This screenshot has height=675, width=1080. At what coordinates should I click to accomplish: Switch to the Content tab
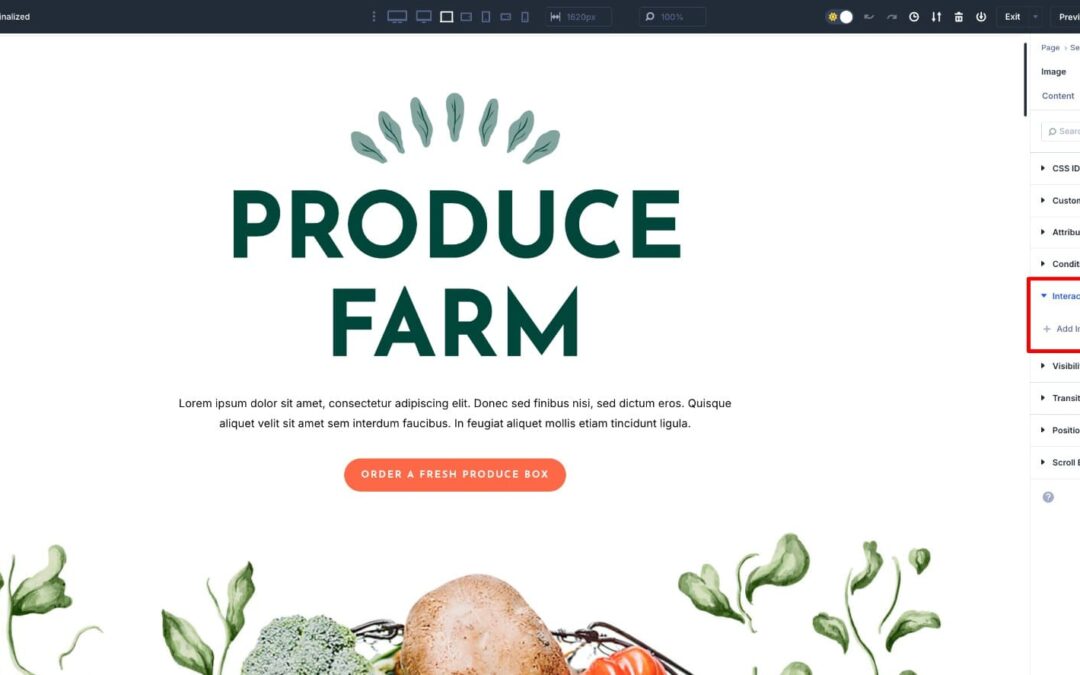click(x=1057, y=96)
